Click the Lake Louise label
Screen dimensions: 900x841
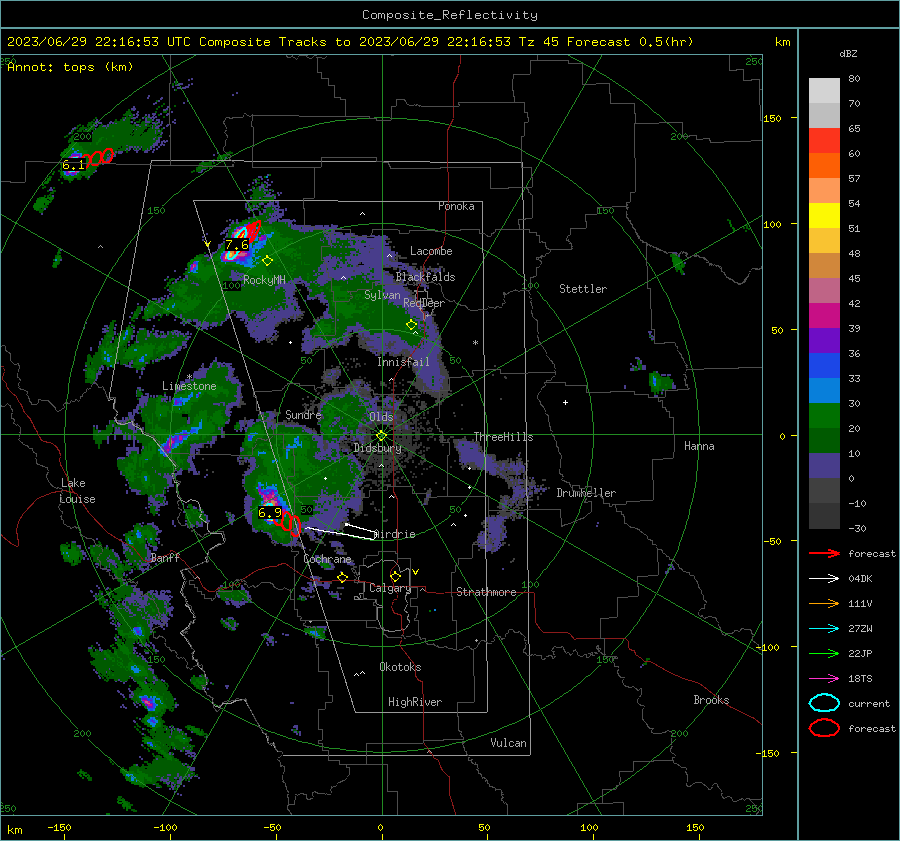(78, 491)
